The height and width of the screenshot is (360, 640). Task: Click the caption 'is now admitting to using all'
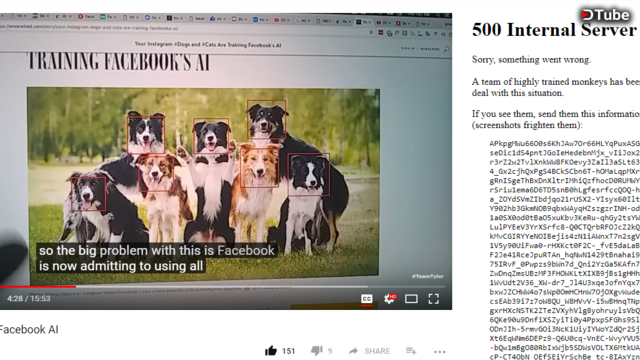coord(121,266)
